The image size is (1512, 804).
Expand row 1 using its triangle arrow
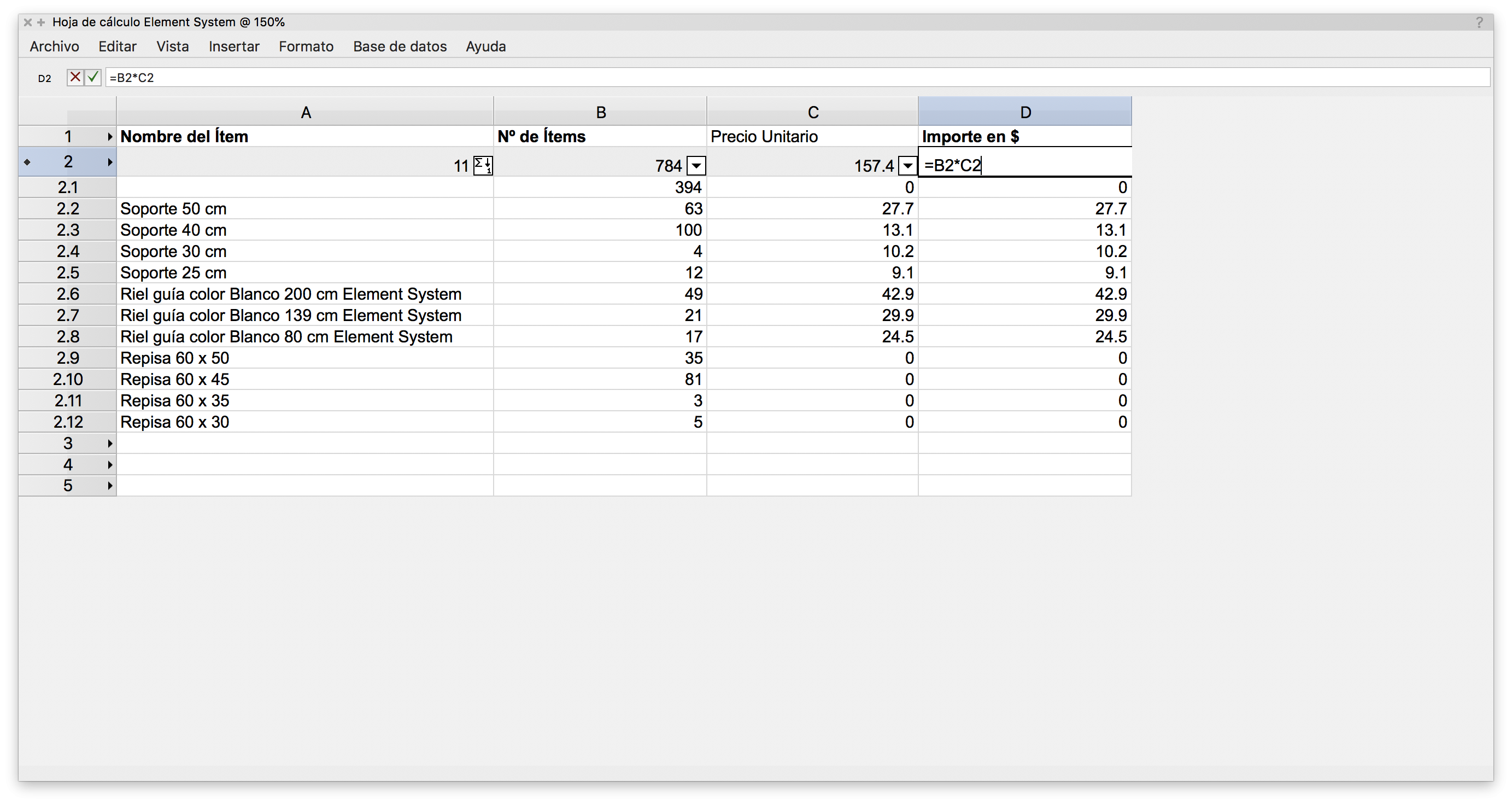pos(110,137)
